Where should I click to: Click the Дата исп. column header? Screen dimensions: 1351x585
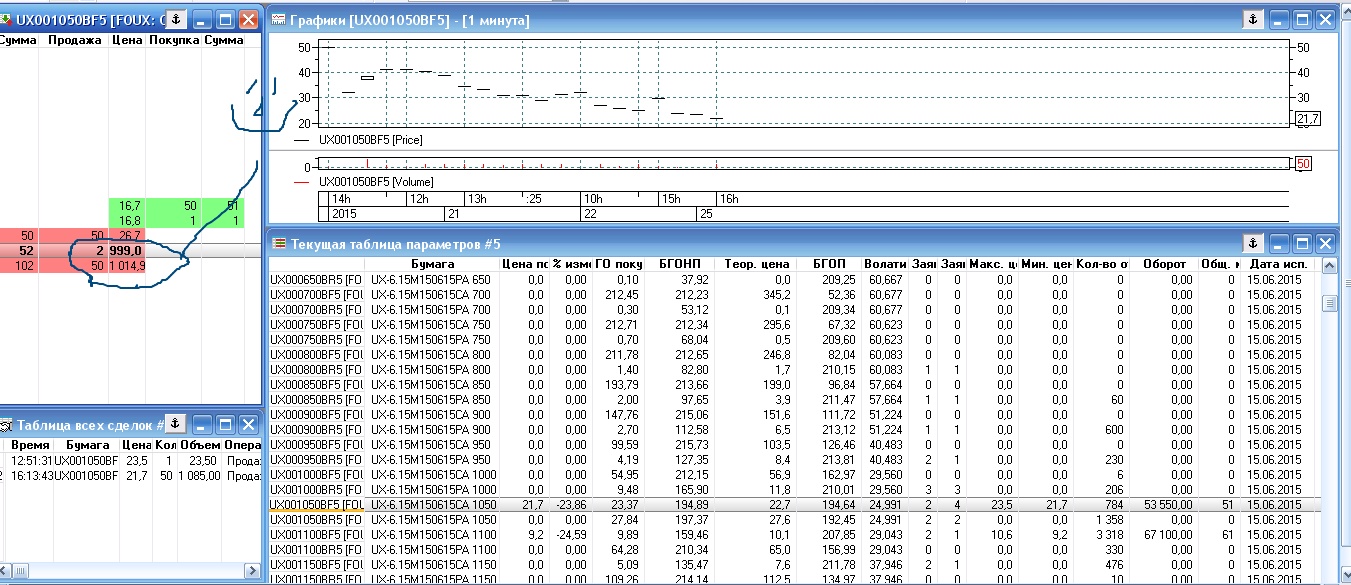pyautogui.click(x=1280, y=264)
